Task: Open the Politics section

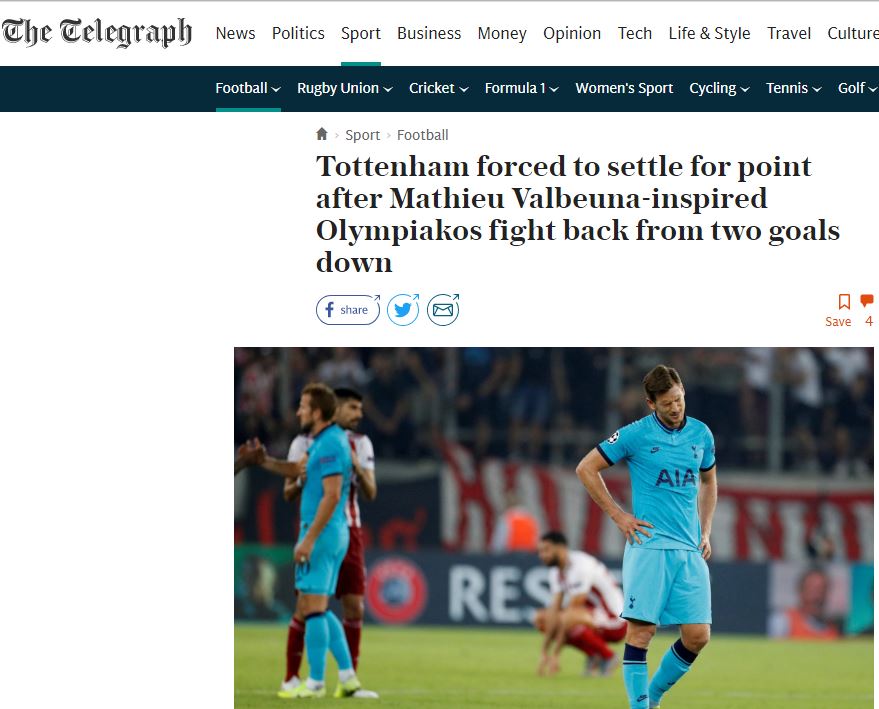Action: tap(298, 34)
